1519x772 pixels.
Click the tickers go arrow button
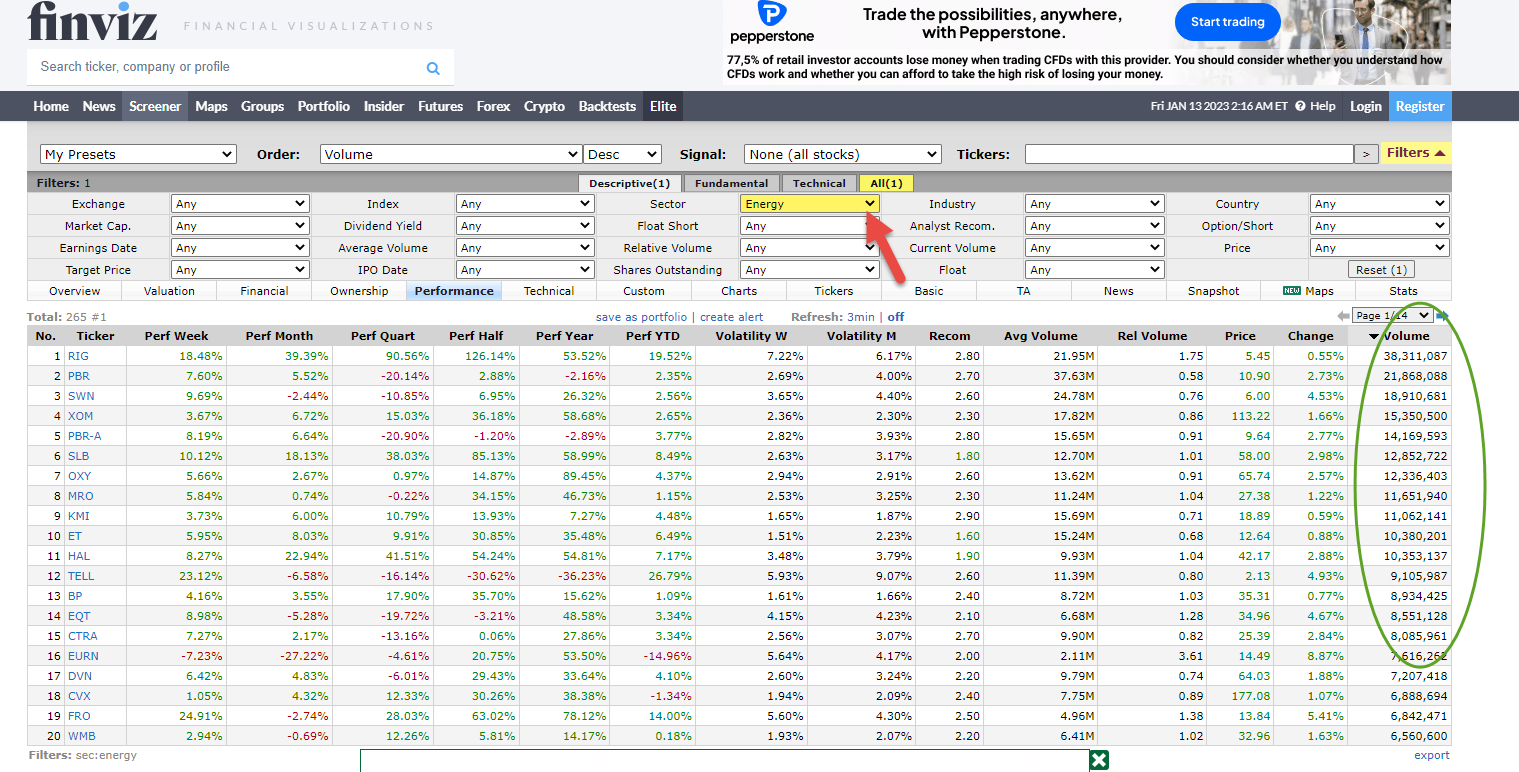1366,154
